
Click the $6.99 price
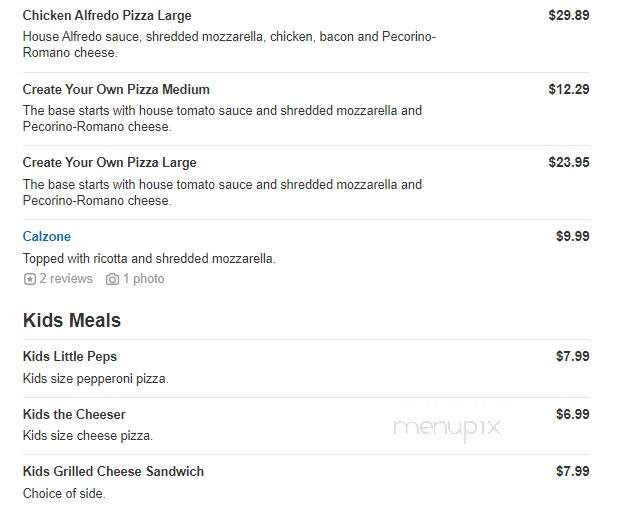573,415
